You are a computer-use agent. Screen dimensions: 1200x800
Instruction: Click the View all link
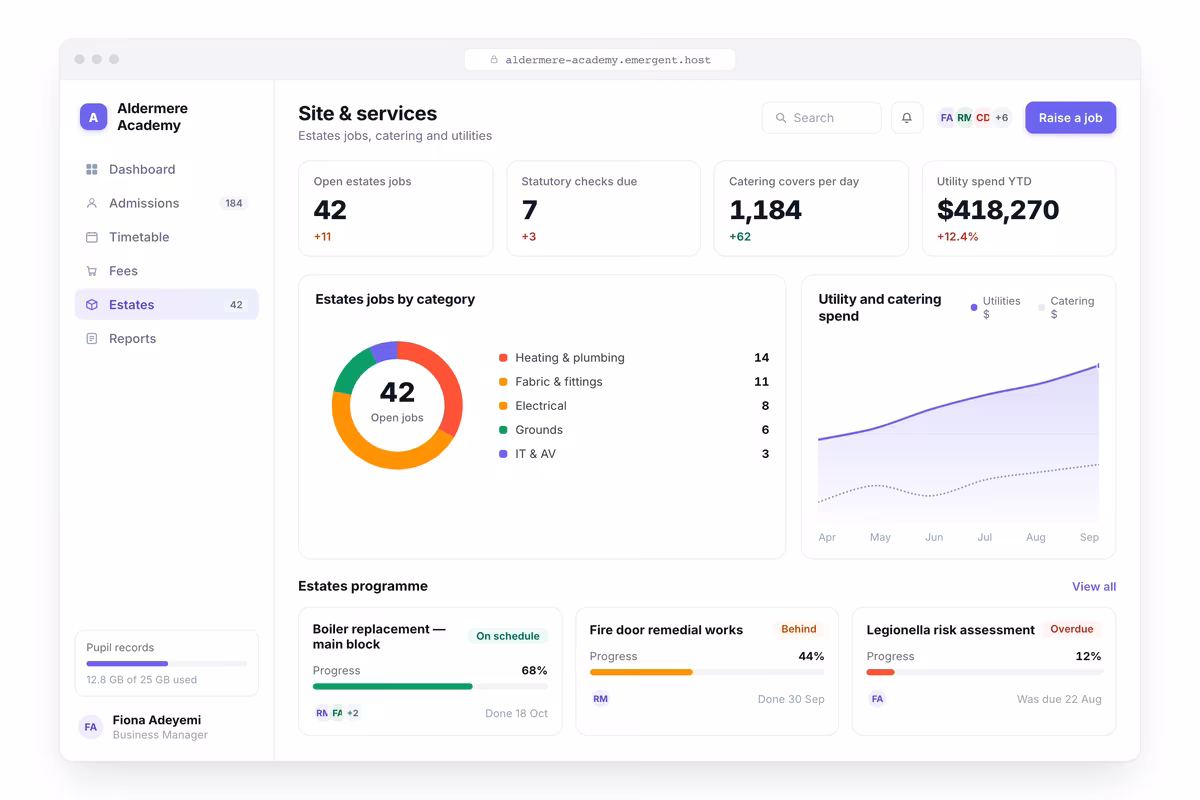coord(1094,587)
